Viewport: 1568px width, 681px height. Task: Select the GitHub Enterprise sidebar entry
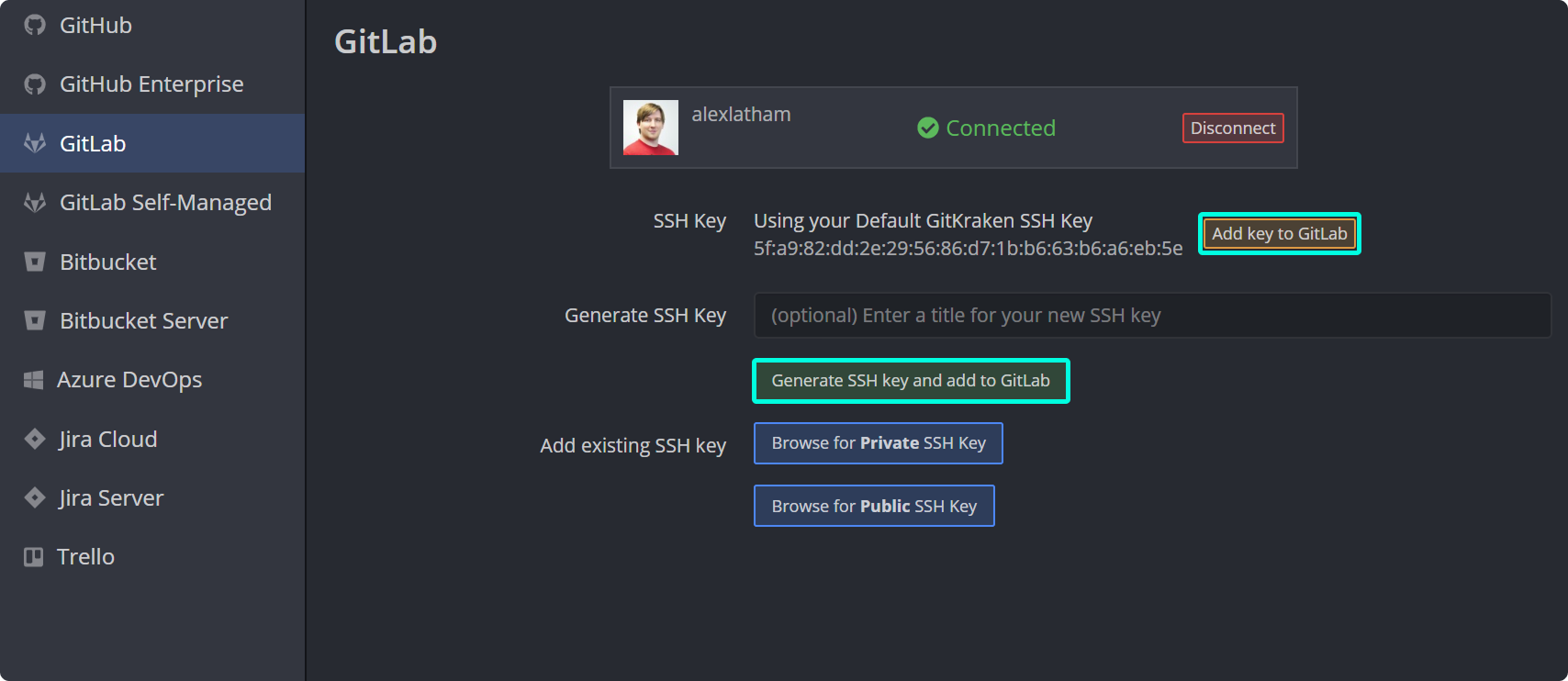click(151, 84)
